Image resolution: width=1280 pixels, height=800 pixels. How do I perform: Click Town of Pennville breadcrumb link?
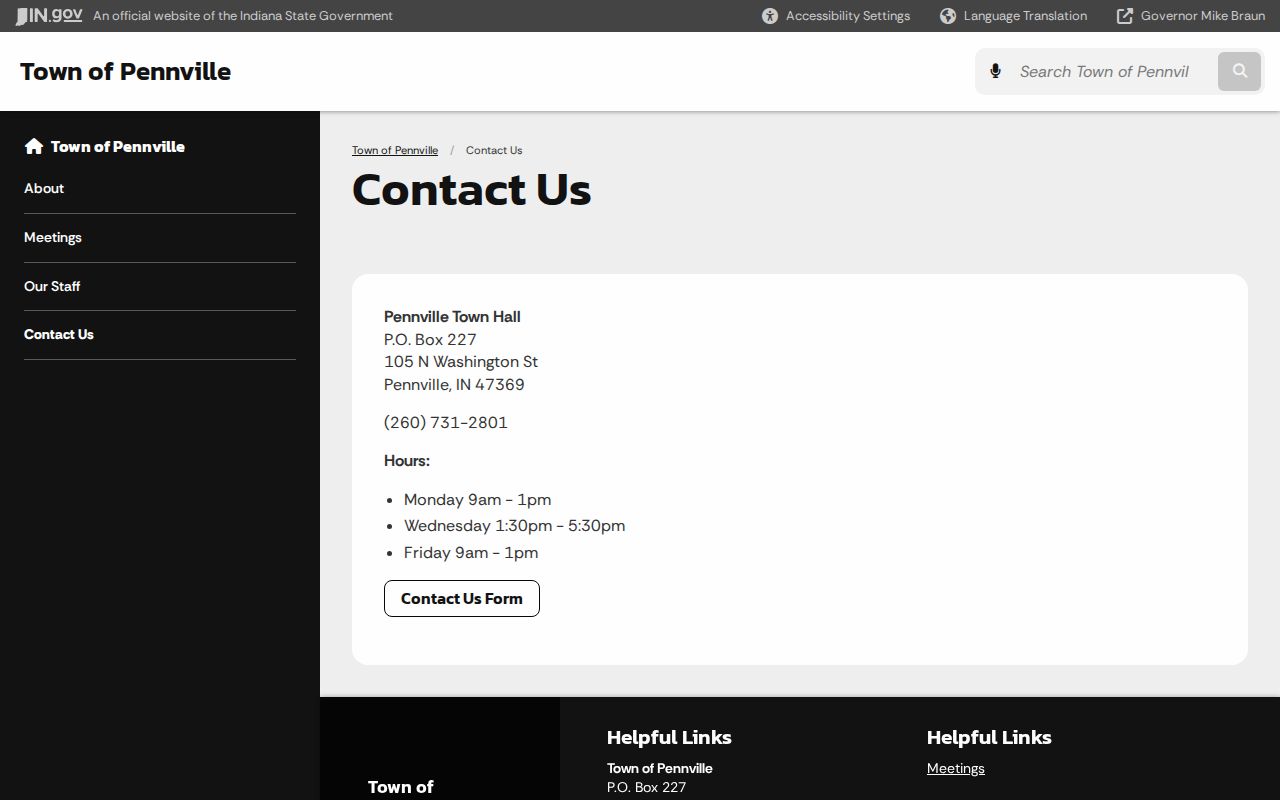coord(395,150)
